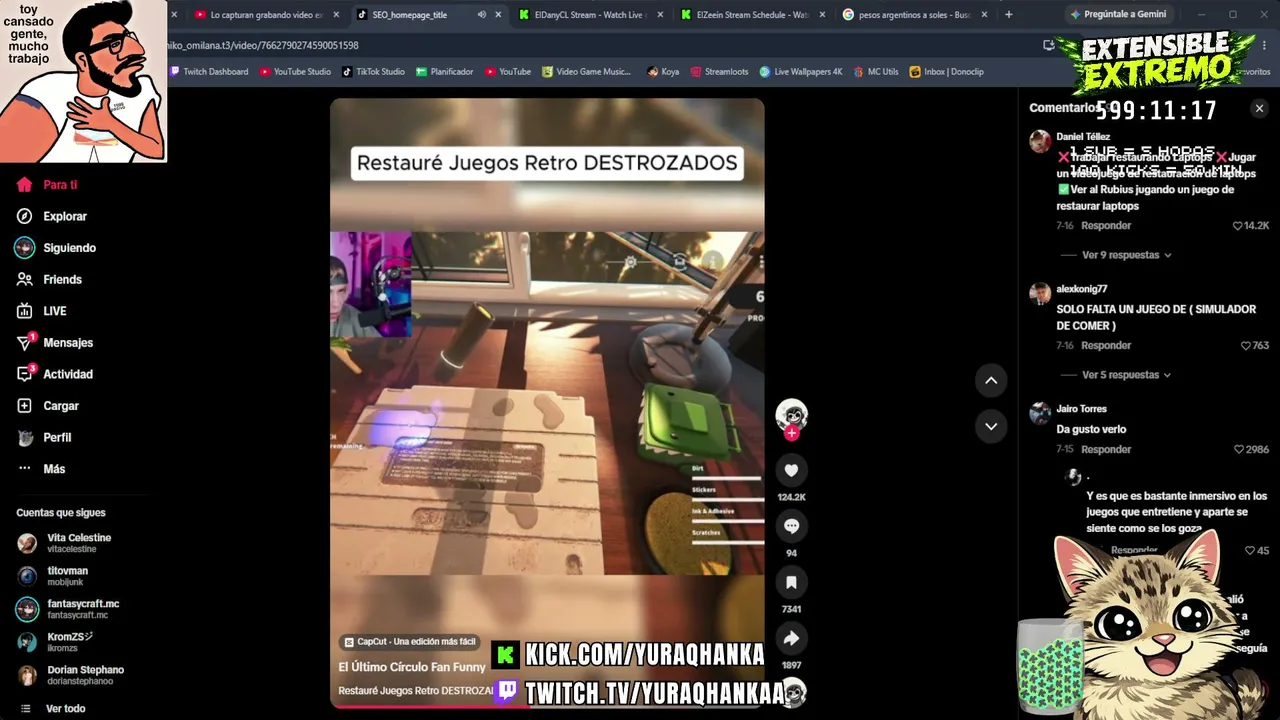This screenshot has height=720, width=1280.
Task: Follow the creator with the plus badge
Action: point(792,433)
